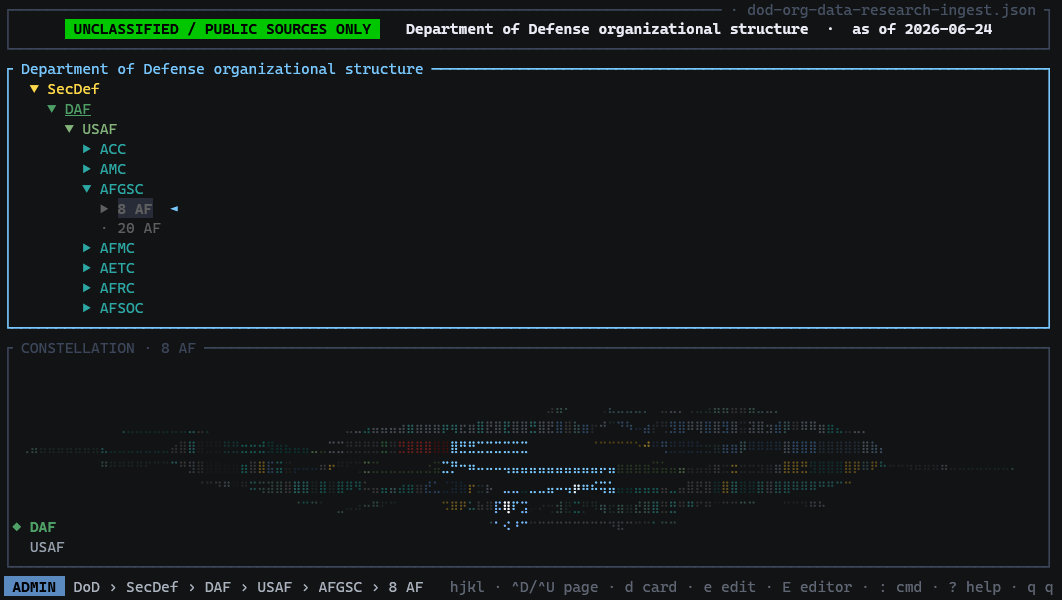Click DAF in the constellation legend
1062x600 pixels.
[x=43, y=527]
